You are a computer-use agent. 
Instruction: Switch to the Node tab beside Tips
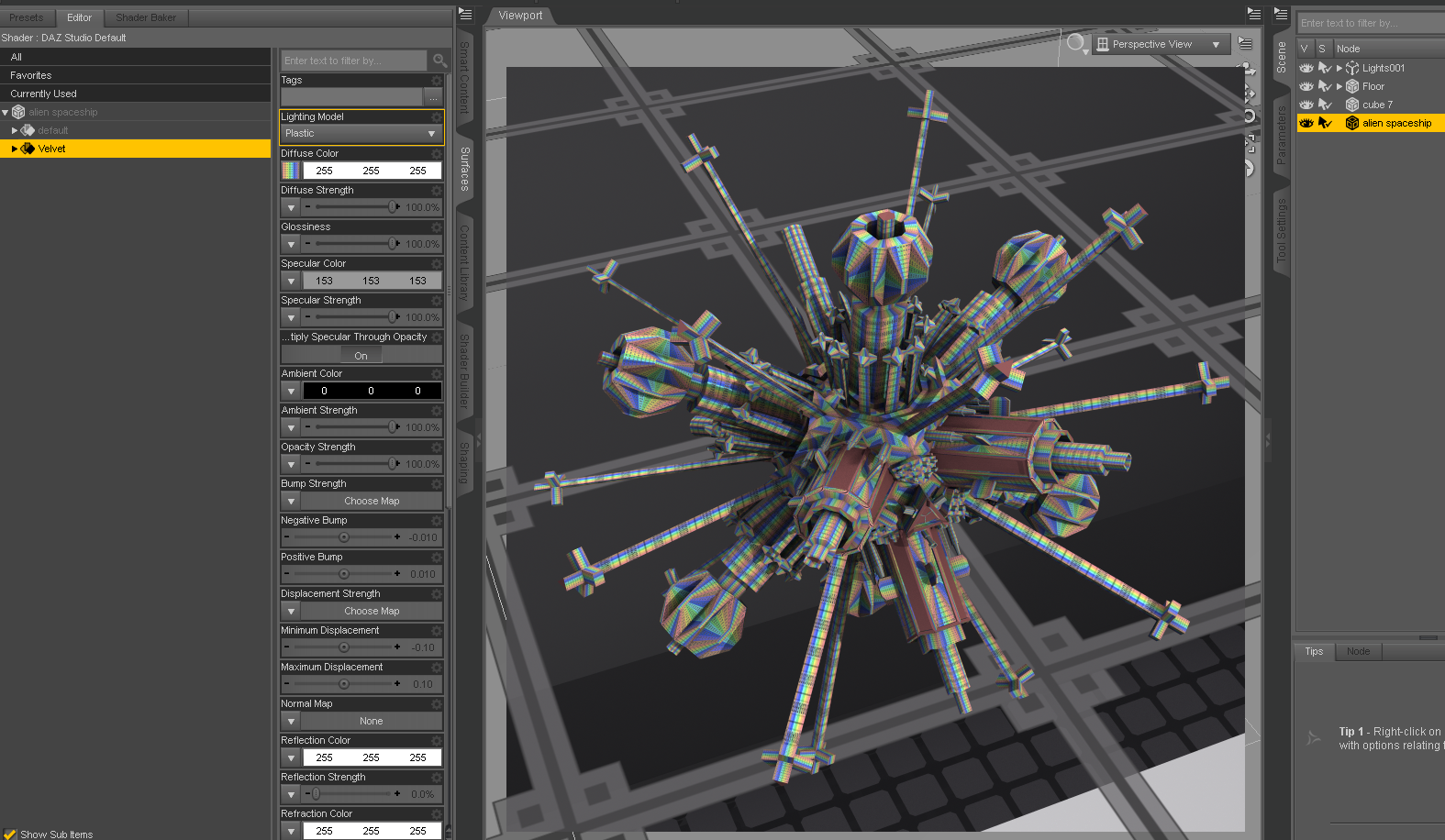click(x=1359, y=652)
